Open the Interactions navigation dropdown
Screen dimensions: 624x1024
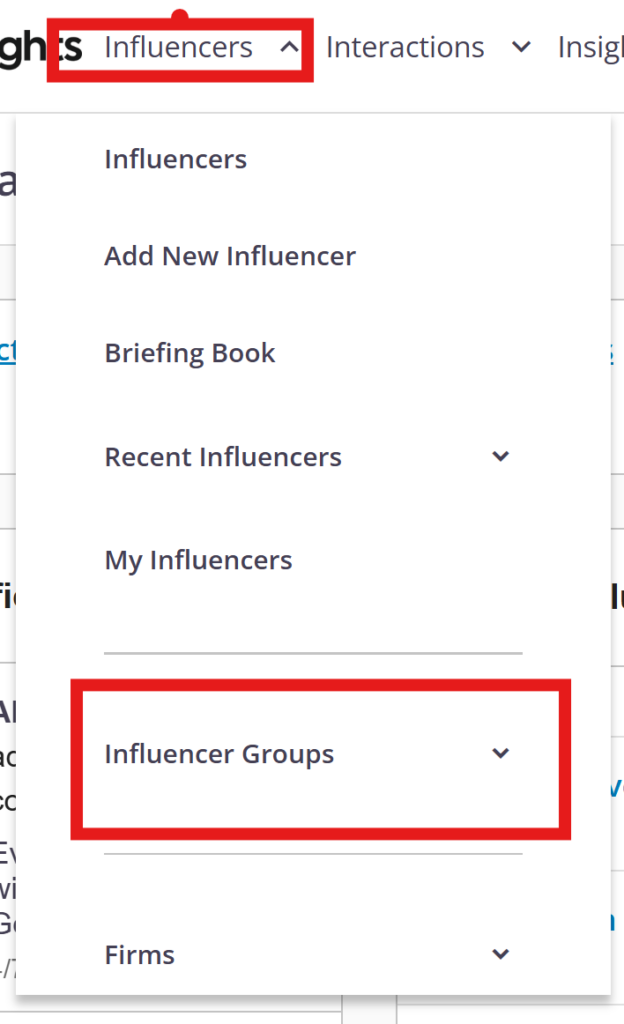(x=405, y=47)
